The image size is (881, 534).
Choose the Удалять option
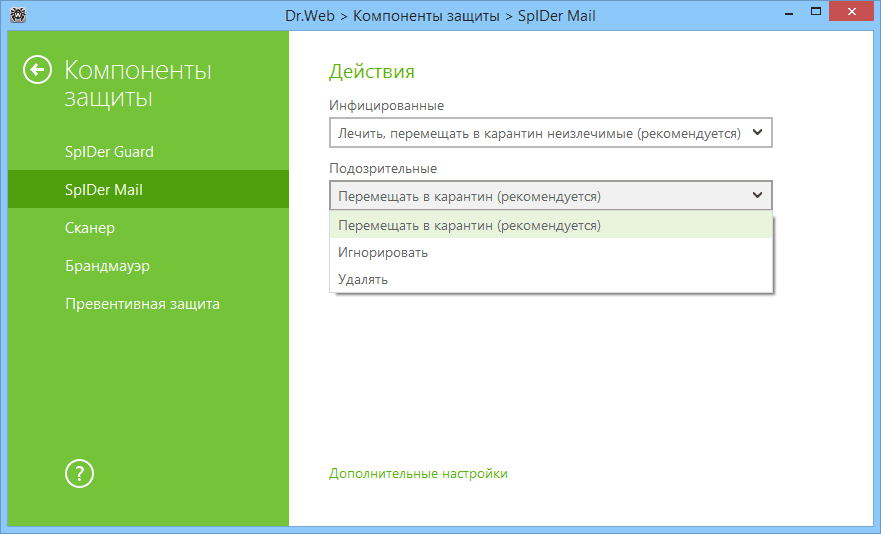pos(551,279)
